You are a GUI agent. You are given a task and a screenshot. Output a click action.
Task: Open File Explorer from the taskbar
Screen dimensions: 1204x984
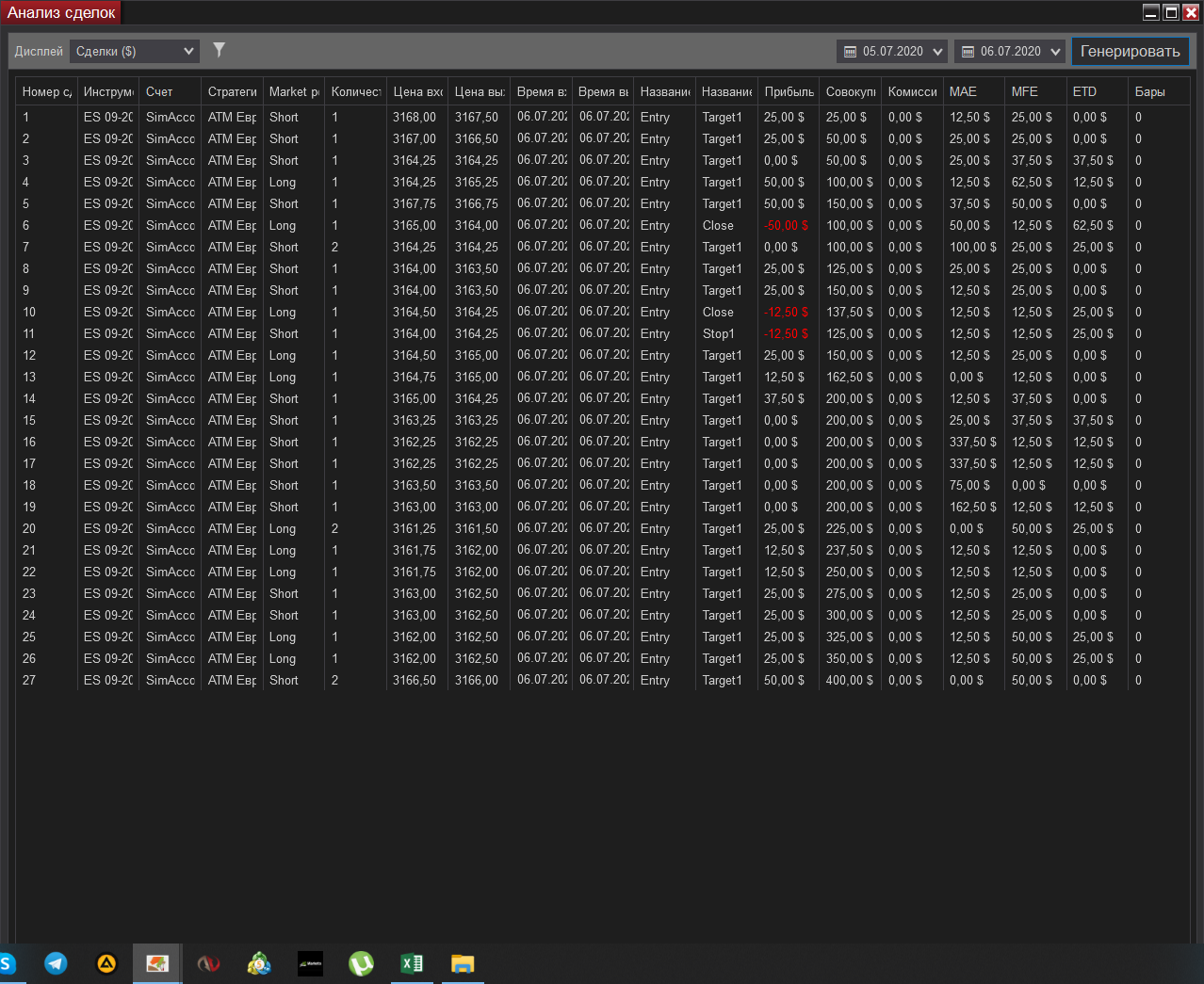click(463, 963)
